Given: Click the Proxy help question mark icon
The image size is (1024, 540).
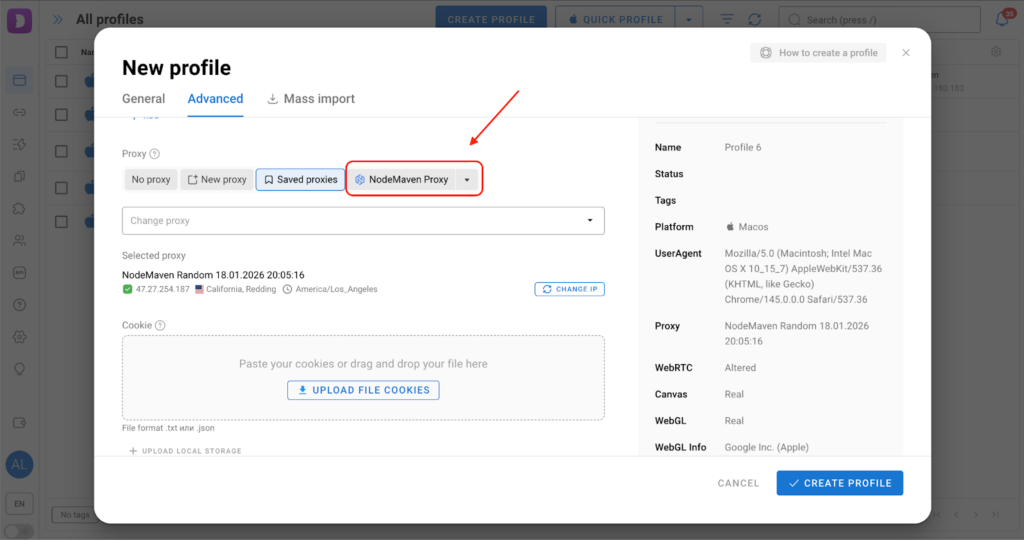Looking at the screenshot, I should click(x=155, y=154).
